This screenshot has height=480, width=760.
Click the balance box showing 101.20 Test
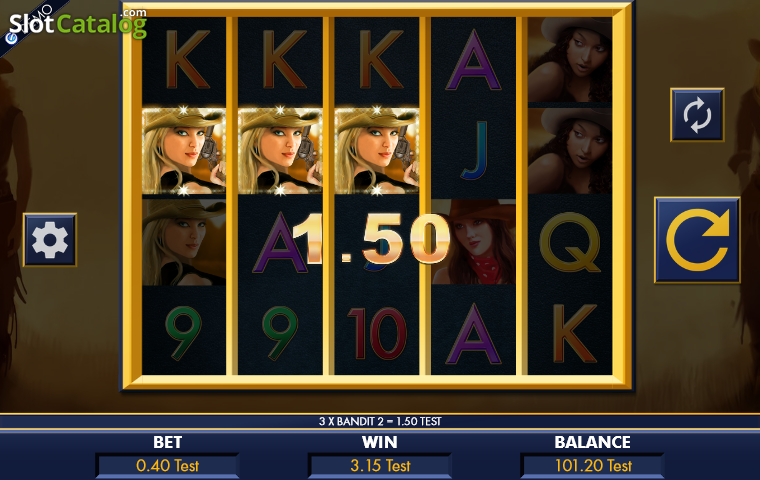(592, 466)
